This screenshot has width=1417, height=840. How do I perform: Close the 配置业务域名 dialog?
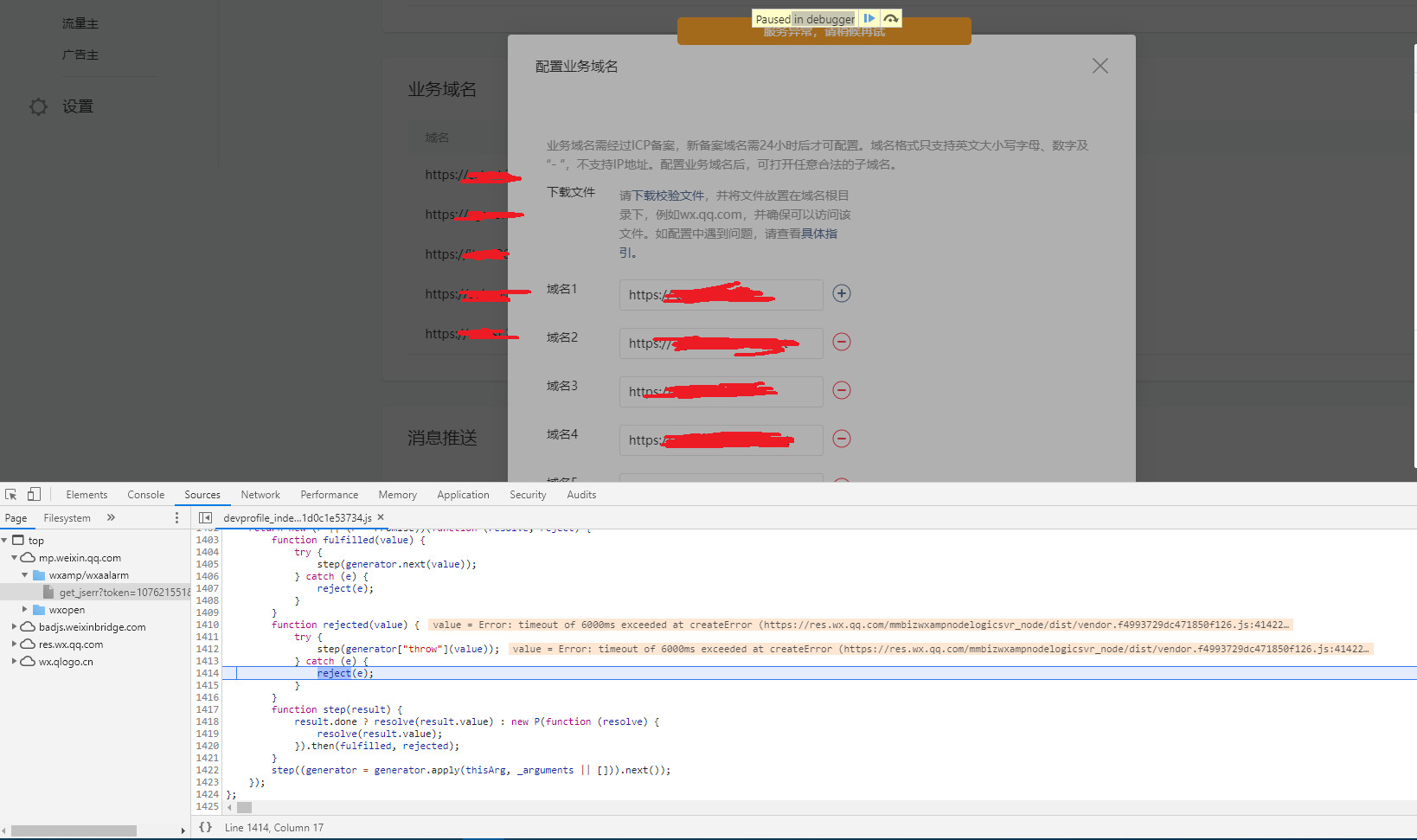pos(1100,66)
